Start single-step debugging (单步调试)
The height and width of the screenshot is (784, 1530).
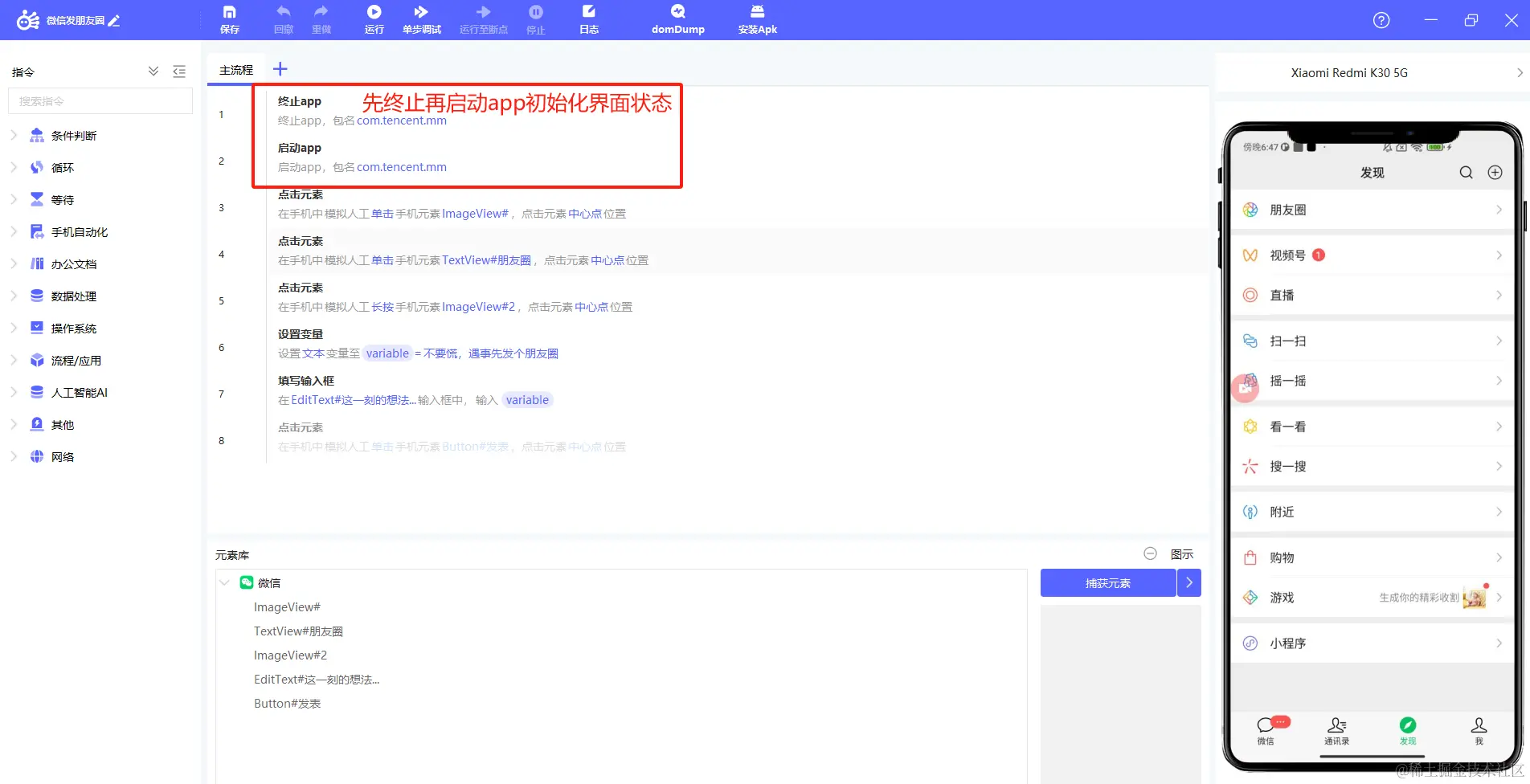[x=422, y=19]
